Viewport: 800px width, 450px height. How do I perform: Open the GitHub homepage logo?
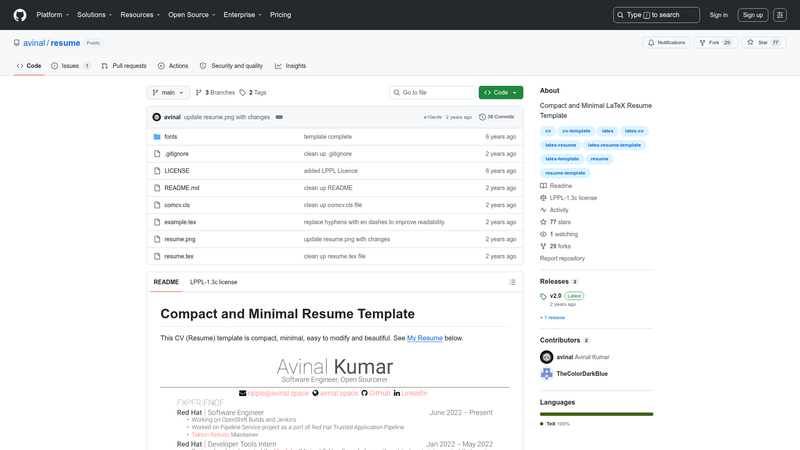tap(20, 15)
